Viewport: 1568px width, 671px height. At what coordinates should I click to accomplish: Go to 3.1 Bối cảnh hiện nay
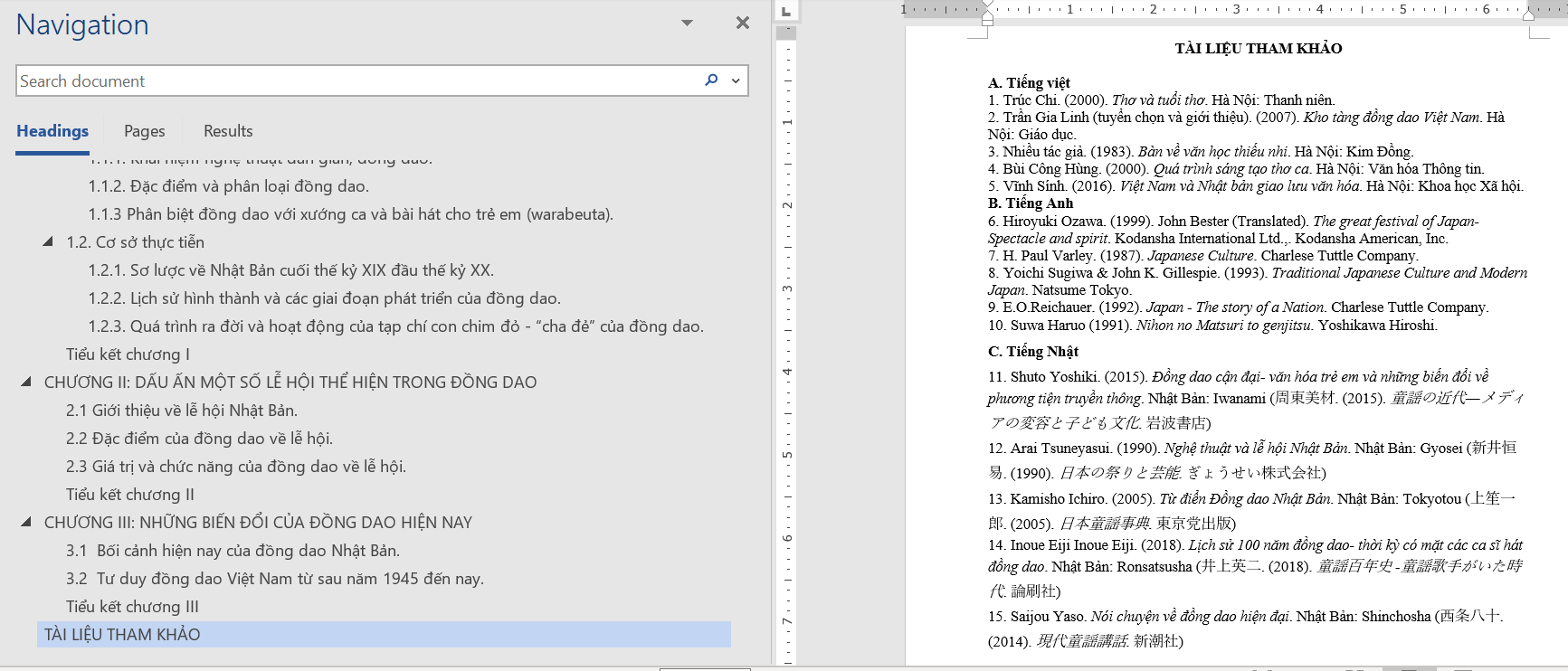233,551
